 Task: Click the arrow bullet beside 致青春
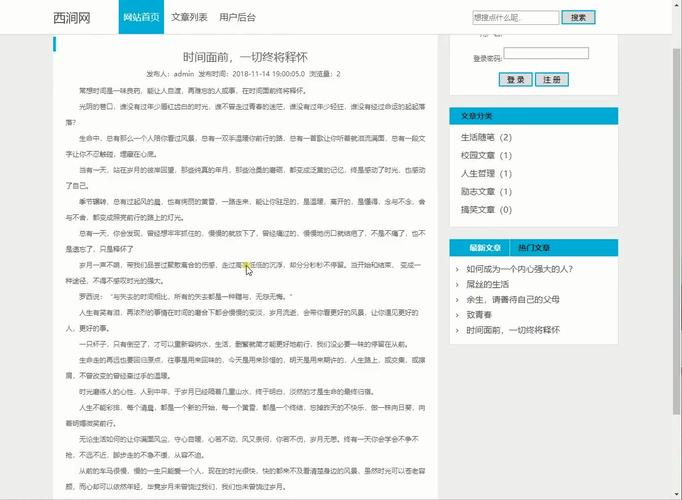[457, 315]
